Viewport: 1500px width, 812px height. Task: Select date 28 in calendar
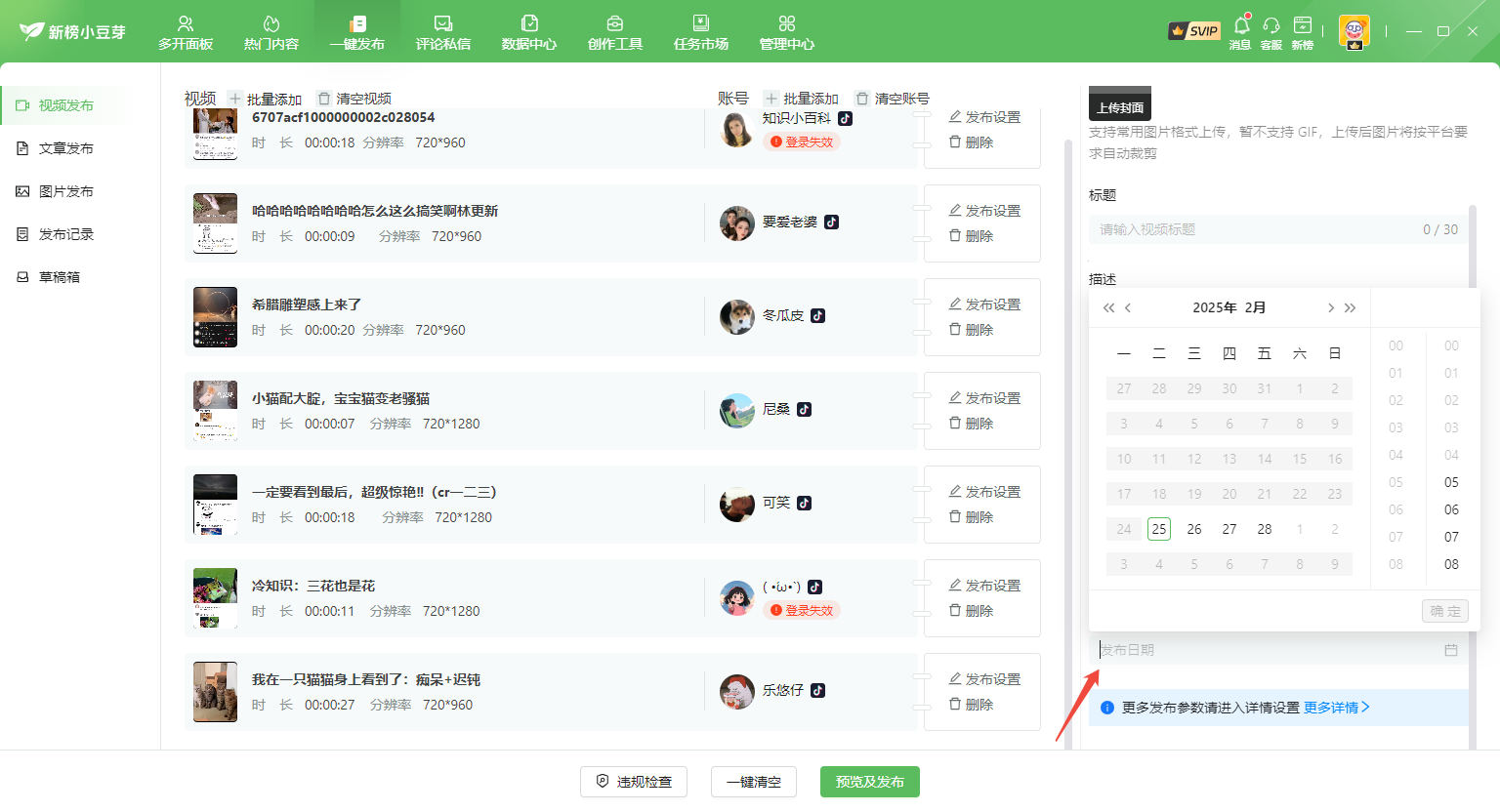click(1265, 529)
